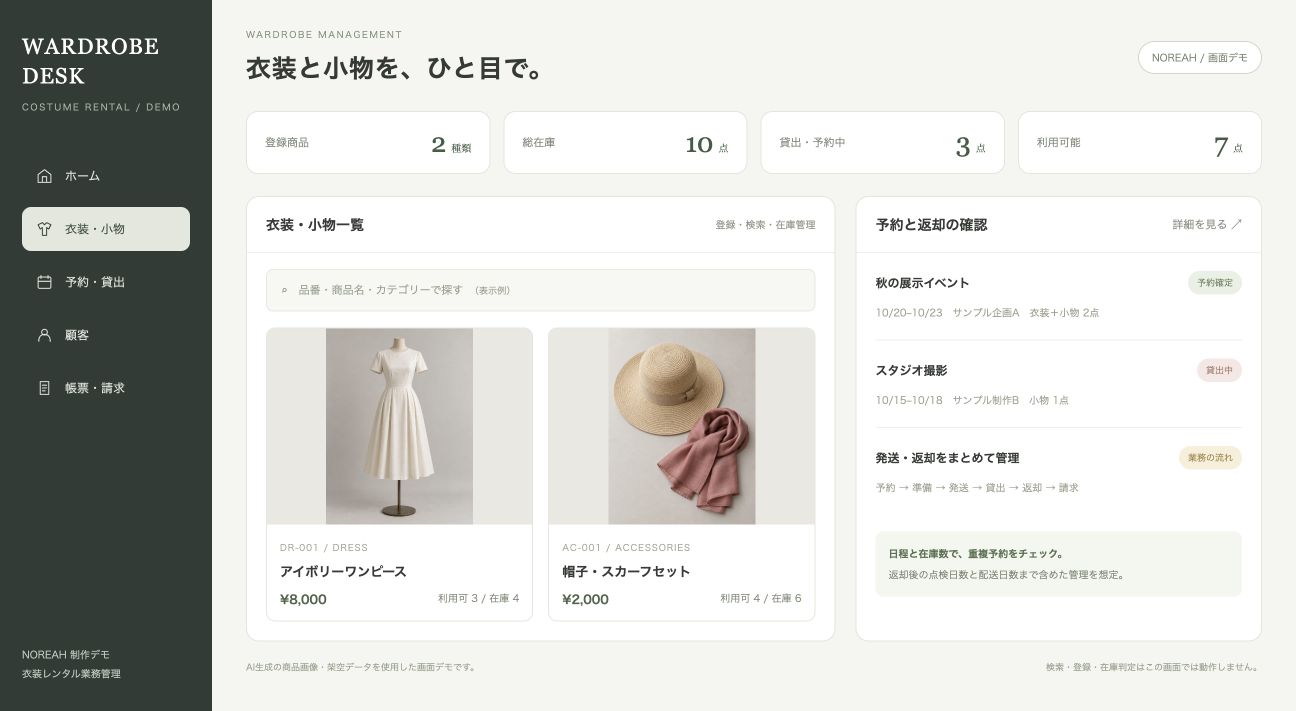Click the calendar icon for 予約・貸出
The image size is (1296, 711).
[44, 282]
